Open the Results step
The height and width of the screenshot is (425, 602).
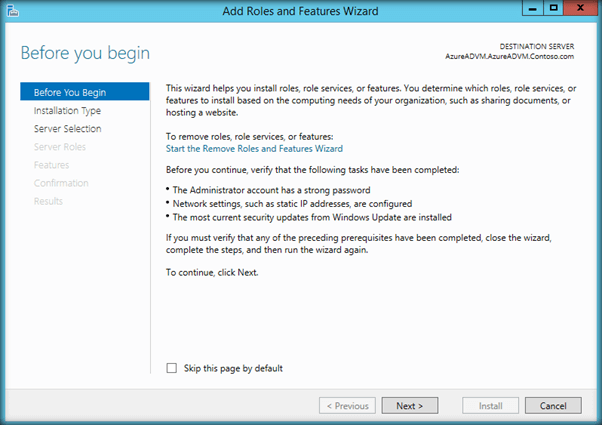click(x=48, y=201)
